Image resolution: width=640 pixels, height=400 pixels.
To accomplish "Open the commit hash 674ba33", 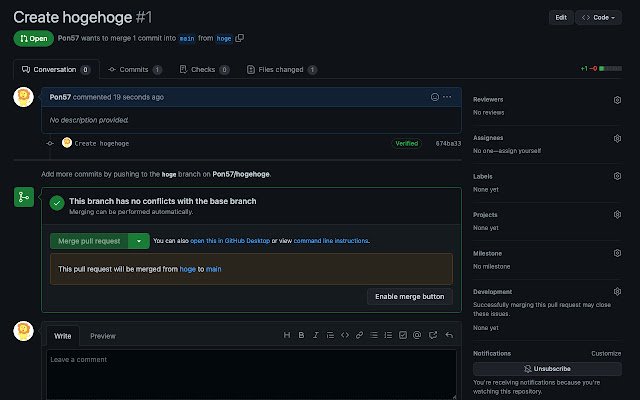I will click(448, 143).
